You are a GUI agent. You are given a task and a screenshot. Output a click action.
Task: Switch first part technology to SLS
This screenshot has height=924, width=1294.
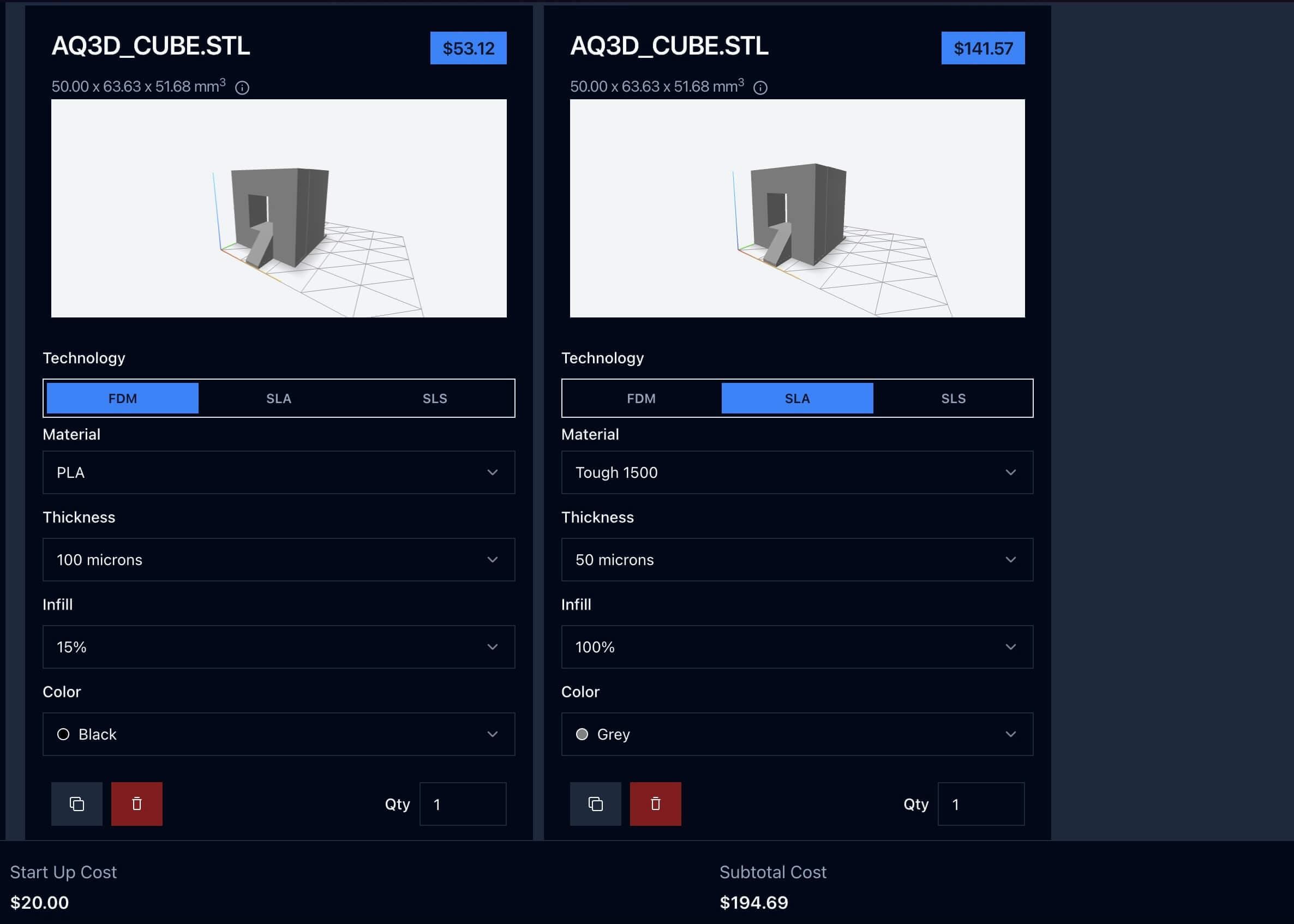point(435,398)
